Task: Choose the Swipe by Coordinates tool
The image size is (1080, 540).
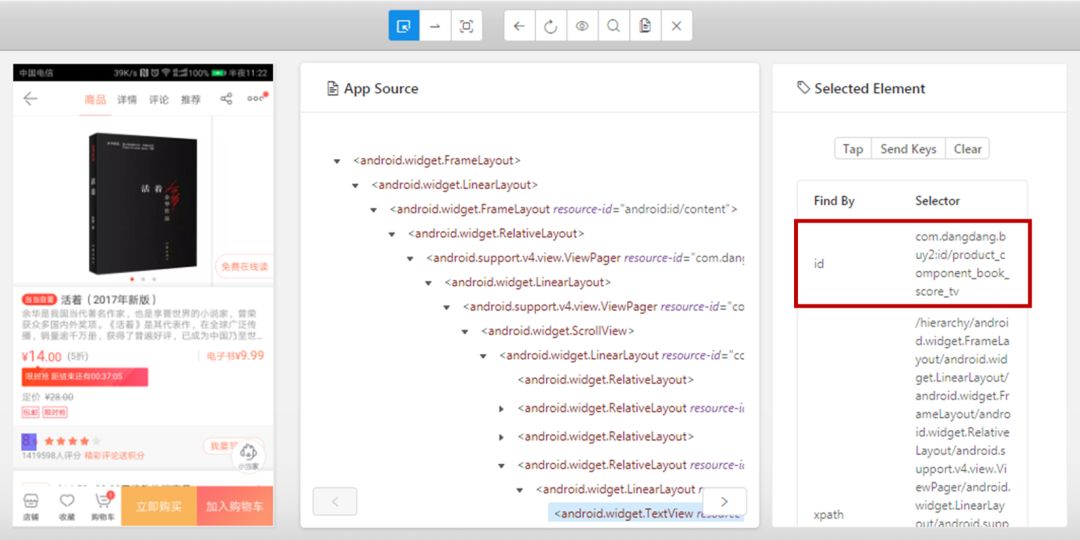Action: click(435, 26)
